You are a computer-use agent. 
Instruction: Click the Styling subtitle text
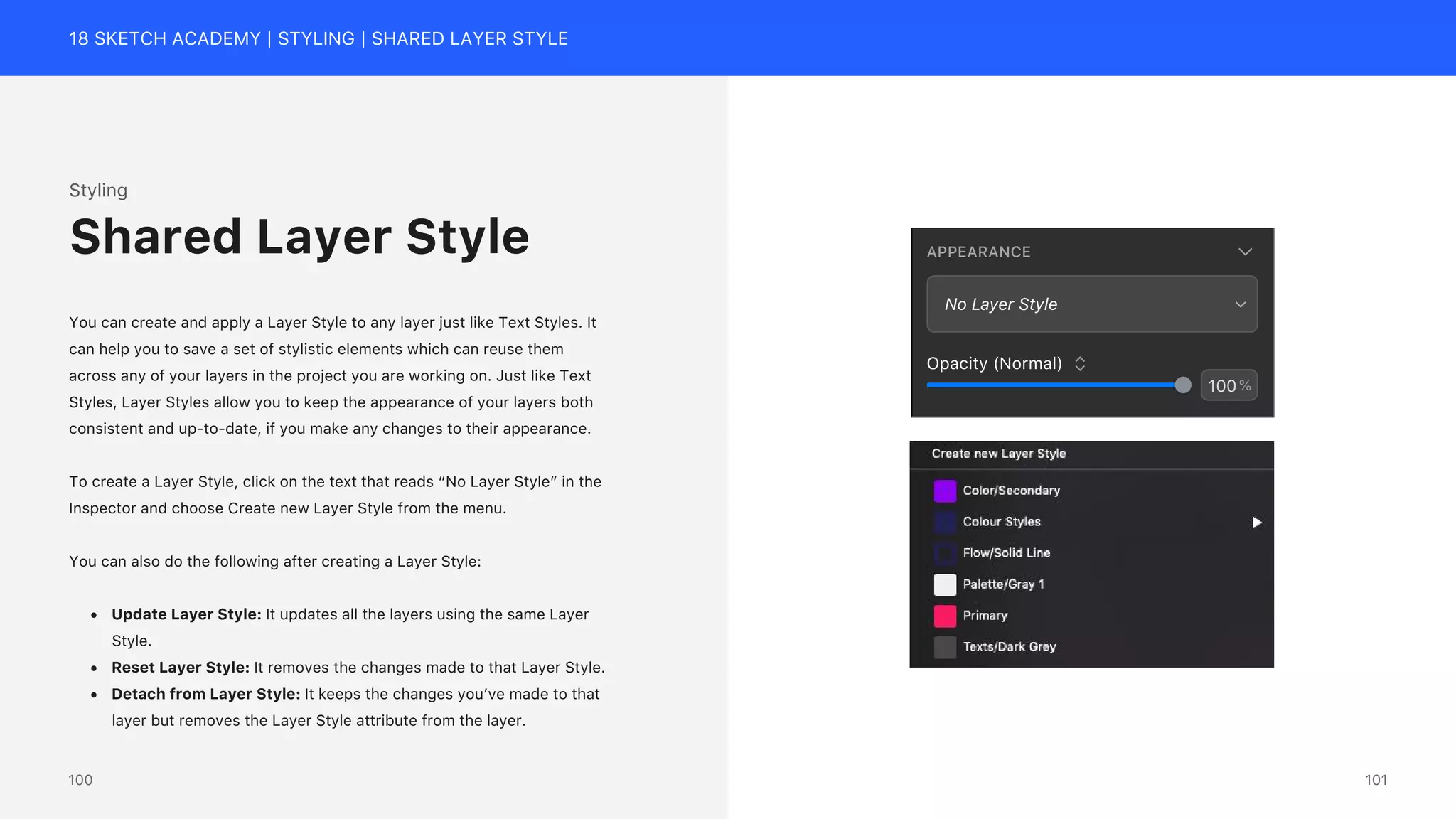click(x=98, y=191)
